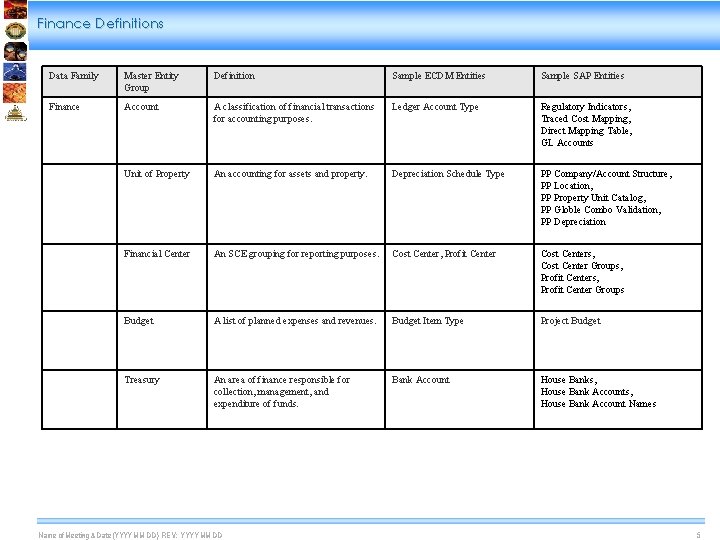
Task: Click the blue arch sidebar image
Action: pyautogui.click(x=15, y=72)
